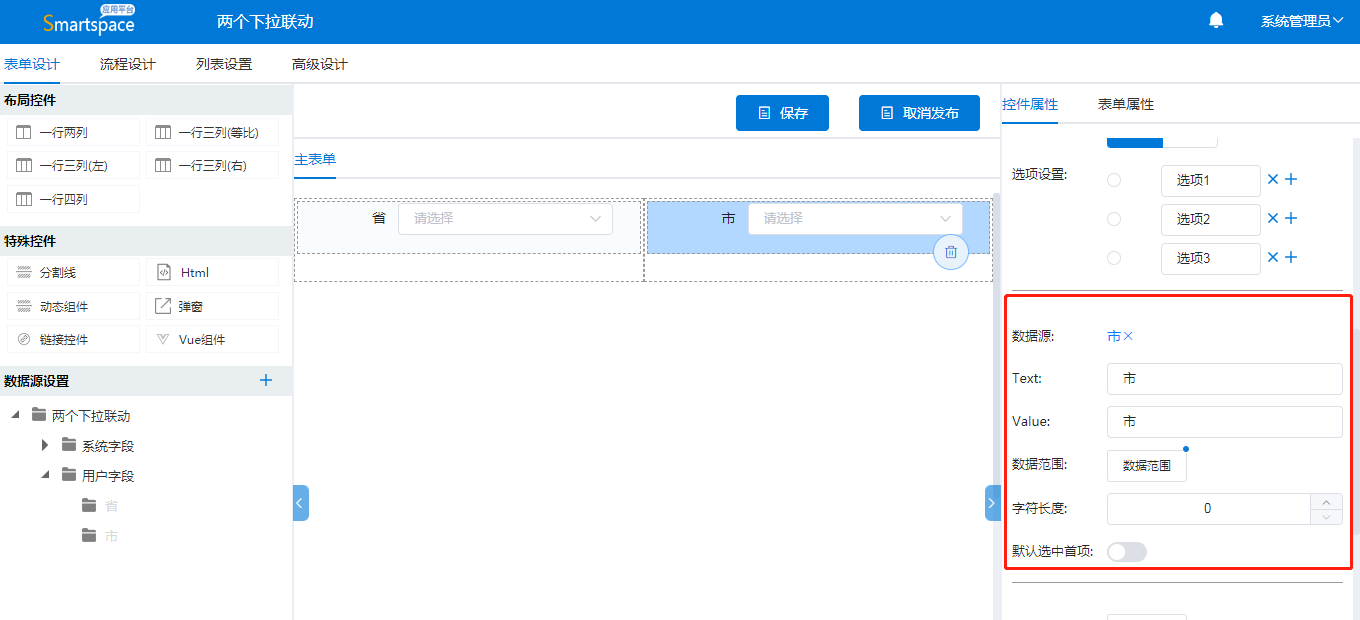Expand the 系统字段 tree node
1360x620 pixels.
[x=45, y=445]
